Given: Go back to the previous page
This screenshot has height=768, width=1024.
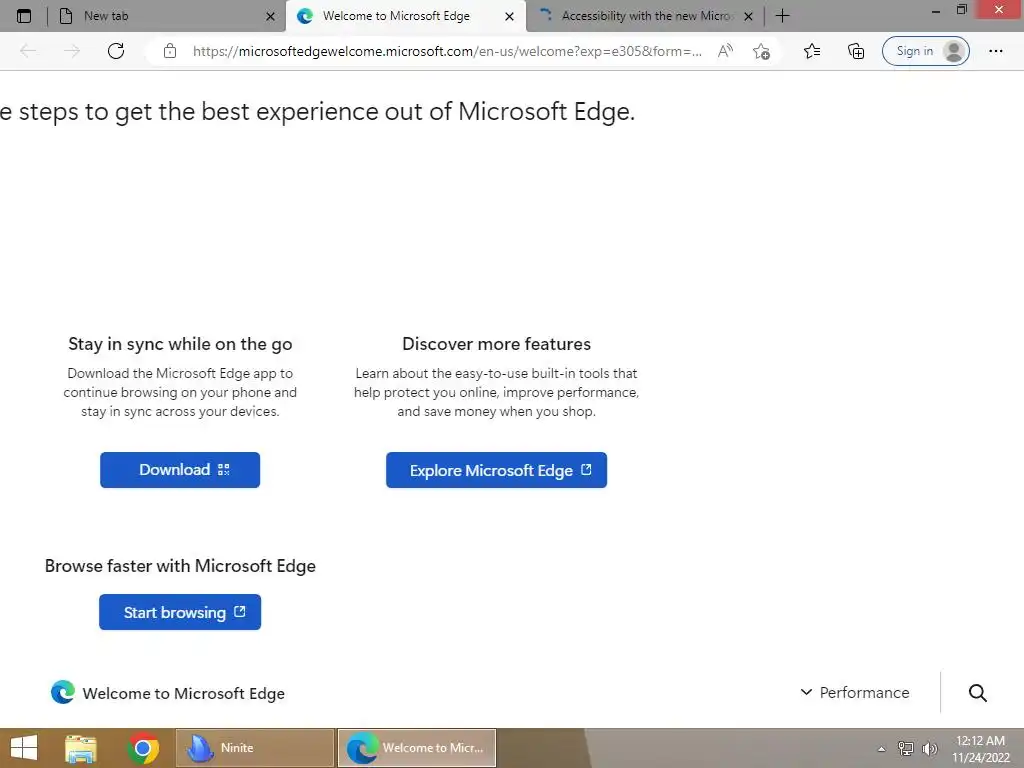Looking at the screenshot, I should [x=28, y=51].
